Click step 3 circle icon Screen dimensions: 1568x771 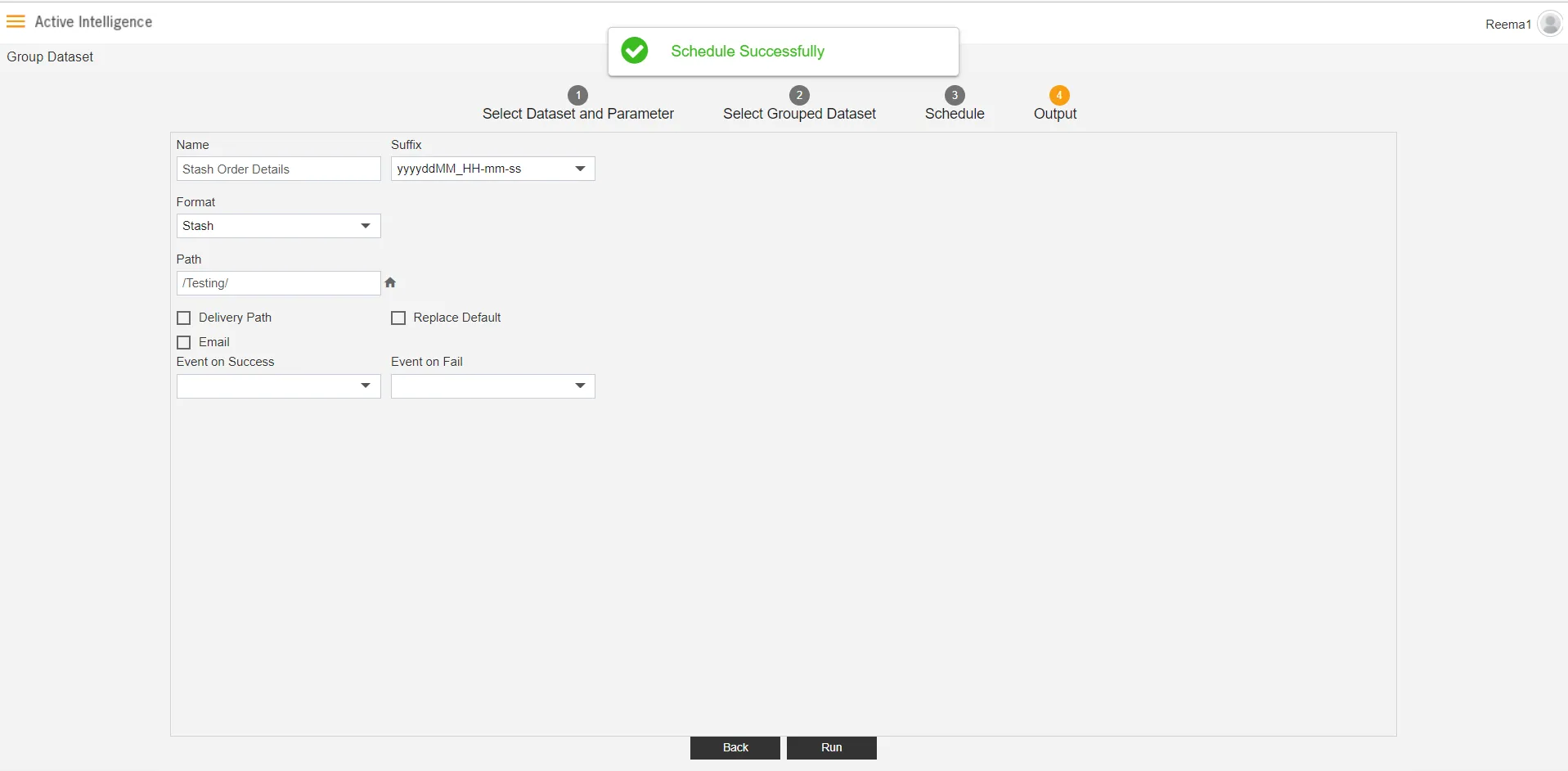954,95
